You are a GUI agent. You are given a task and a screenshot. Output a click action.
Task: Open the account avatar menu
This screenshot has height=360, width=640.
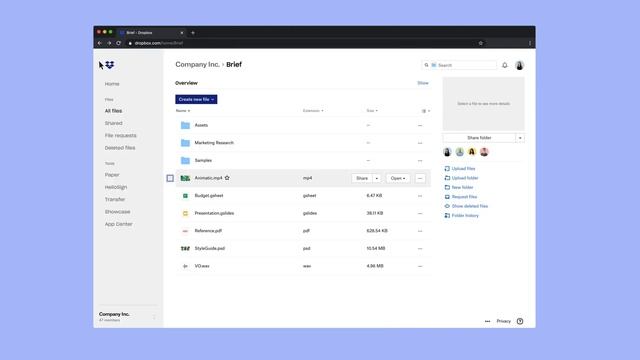click(x=519, y=65)
